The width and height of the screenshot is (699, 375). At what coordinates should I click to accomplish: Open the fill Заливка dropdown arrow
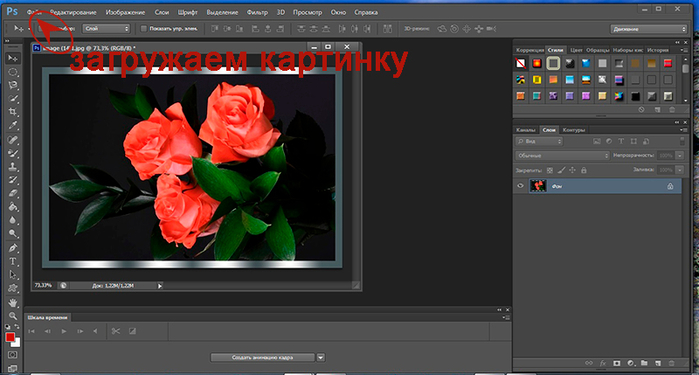pos(680,170)
